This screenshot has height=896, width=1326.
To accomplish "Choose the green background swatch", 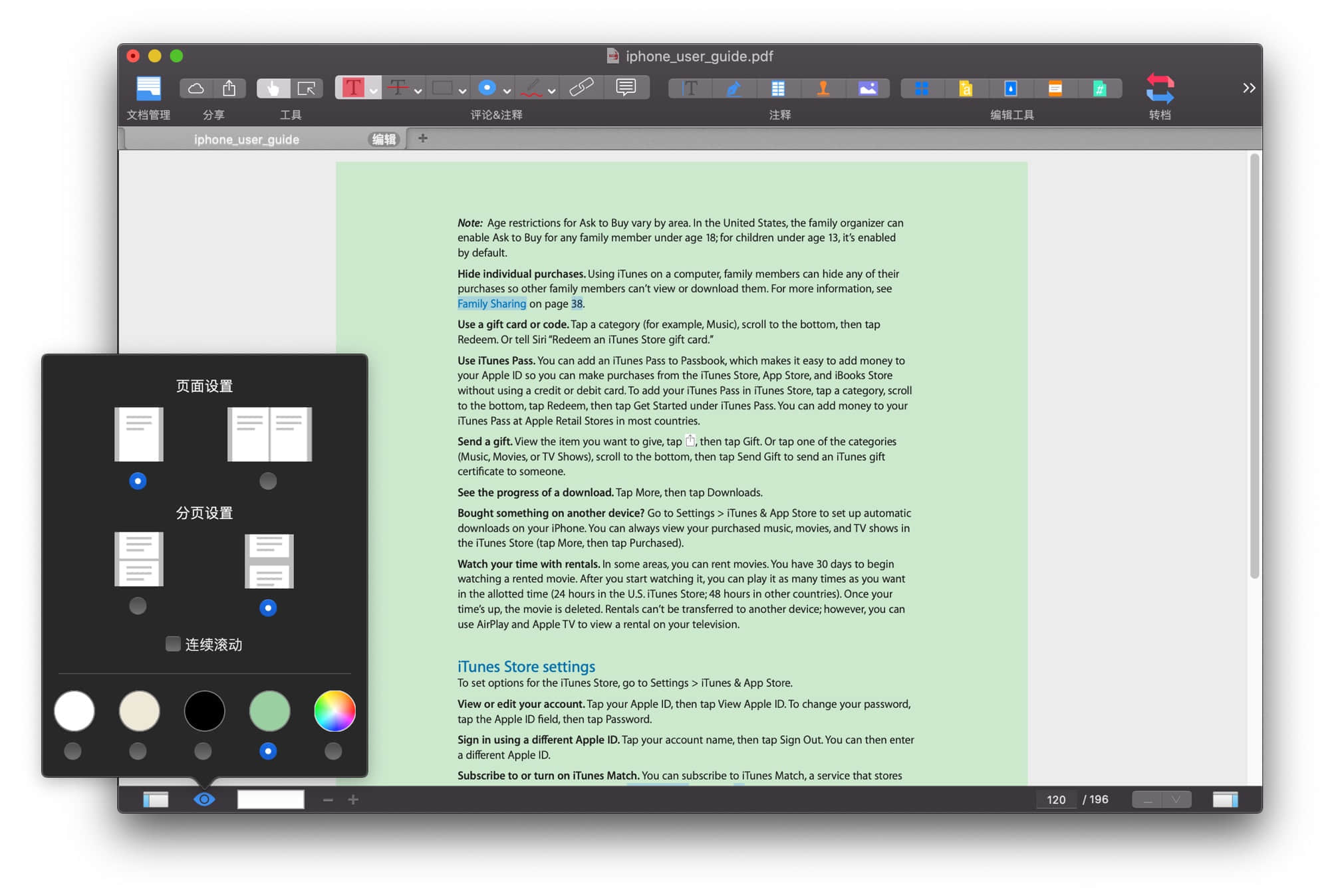I will pyautogui.click(x=269, y=711).
